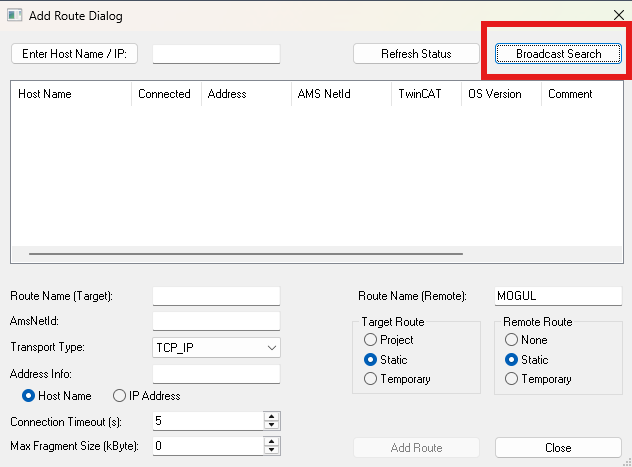
Task: Click the Broadcast Search button
Action: pyautogui.click(x=558, y=54)
